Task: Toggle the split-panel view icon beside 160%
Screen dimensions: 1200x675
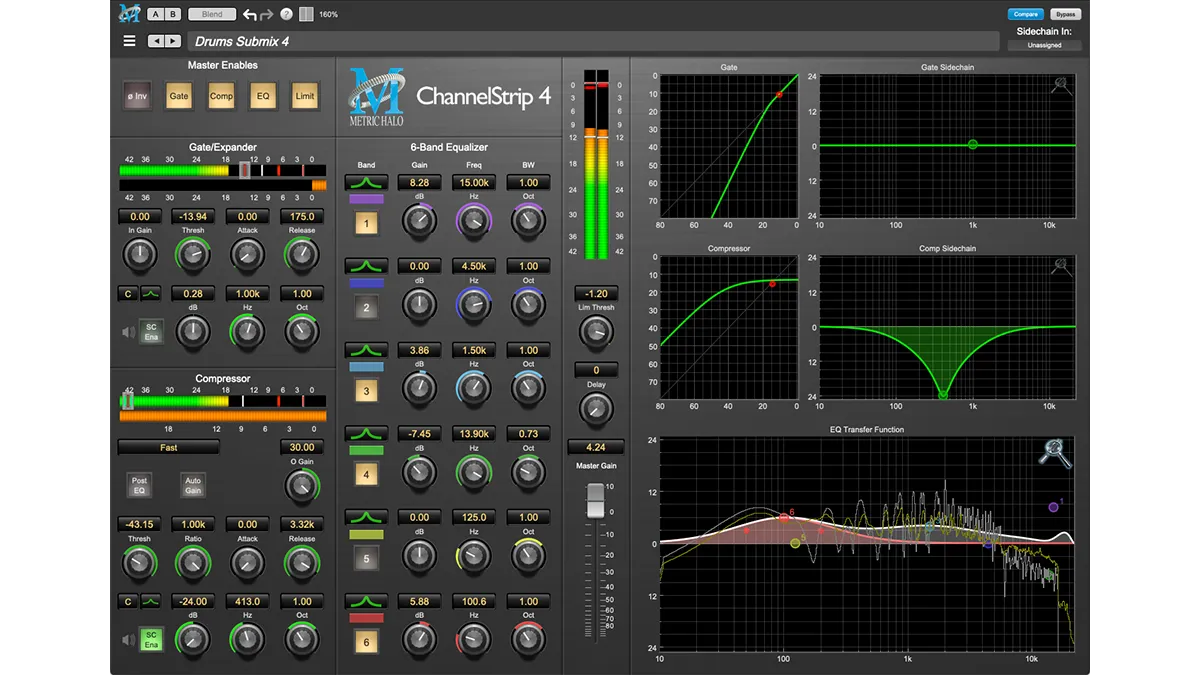Action: [305, 14]
